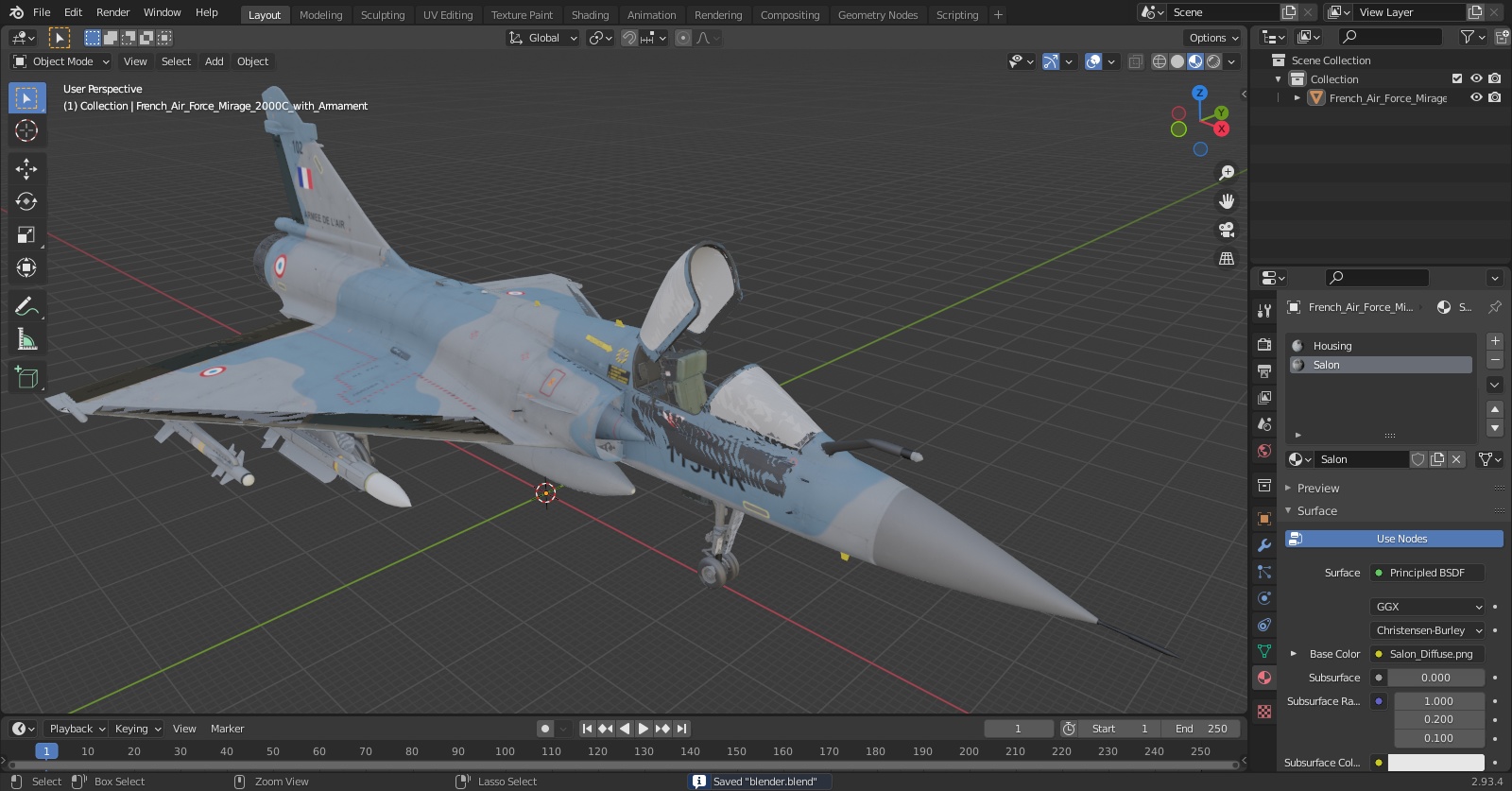Viewport: 1512px width, 791px height.
Task: Activate the Move tool
Action: pos(26,169)
